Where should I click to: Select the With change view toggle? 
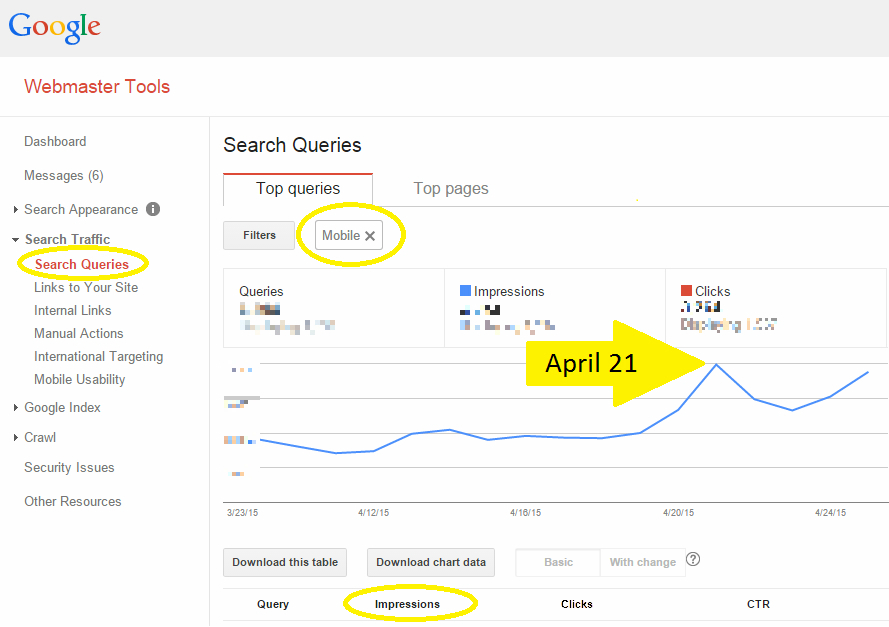pyautogui.click(x=643, y=562)
